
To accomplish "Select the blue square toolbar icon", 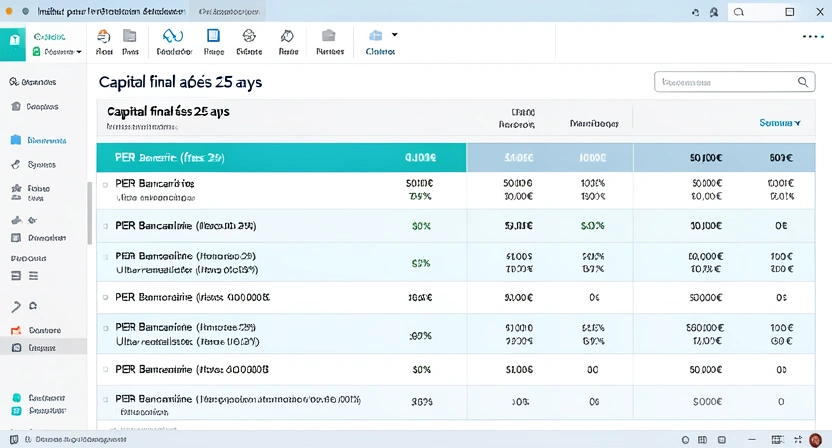I will [x=213, y=35].
